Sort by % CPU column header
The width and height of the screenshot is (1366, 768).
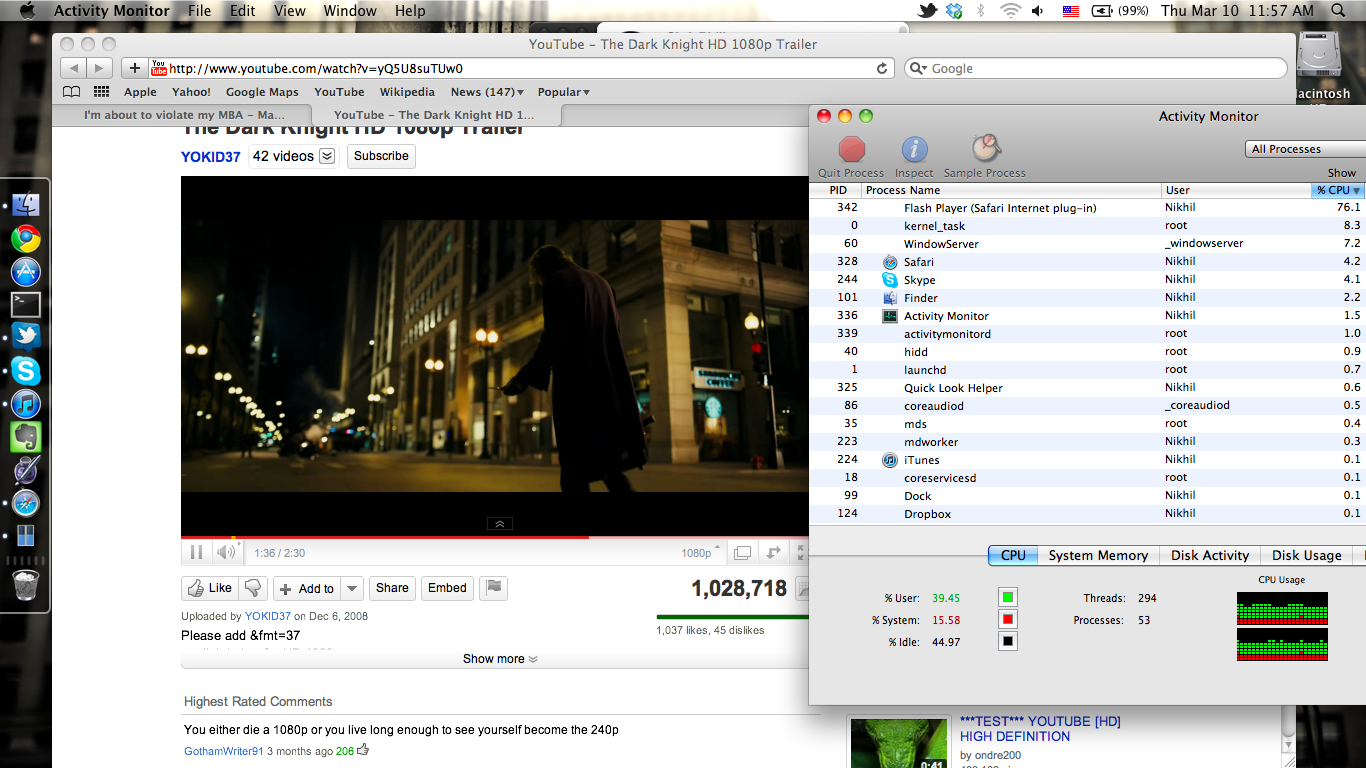[1338, 190]
